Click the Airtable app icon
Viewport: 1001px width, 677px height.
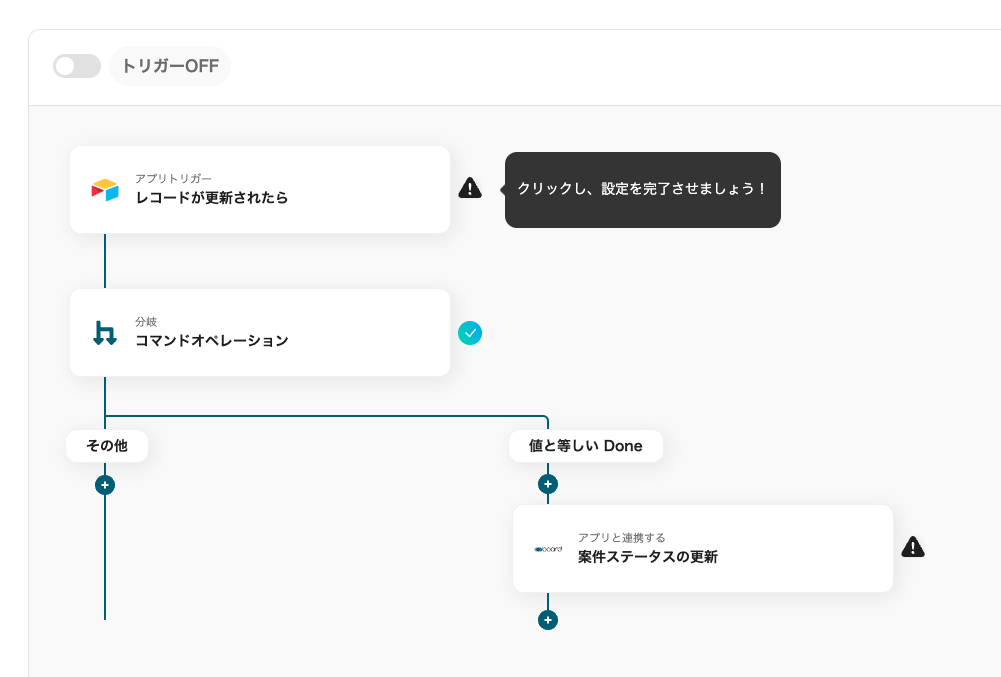tap(105, 189)
